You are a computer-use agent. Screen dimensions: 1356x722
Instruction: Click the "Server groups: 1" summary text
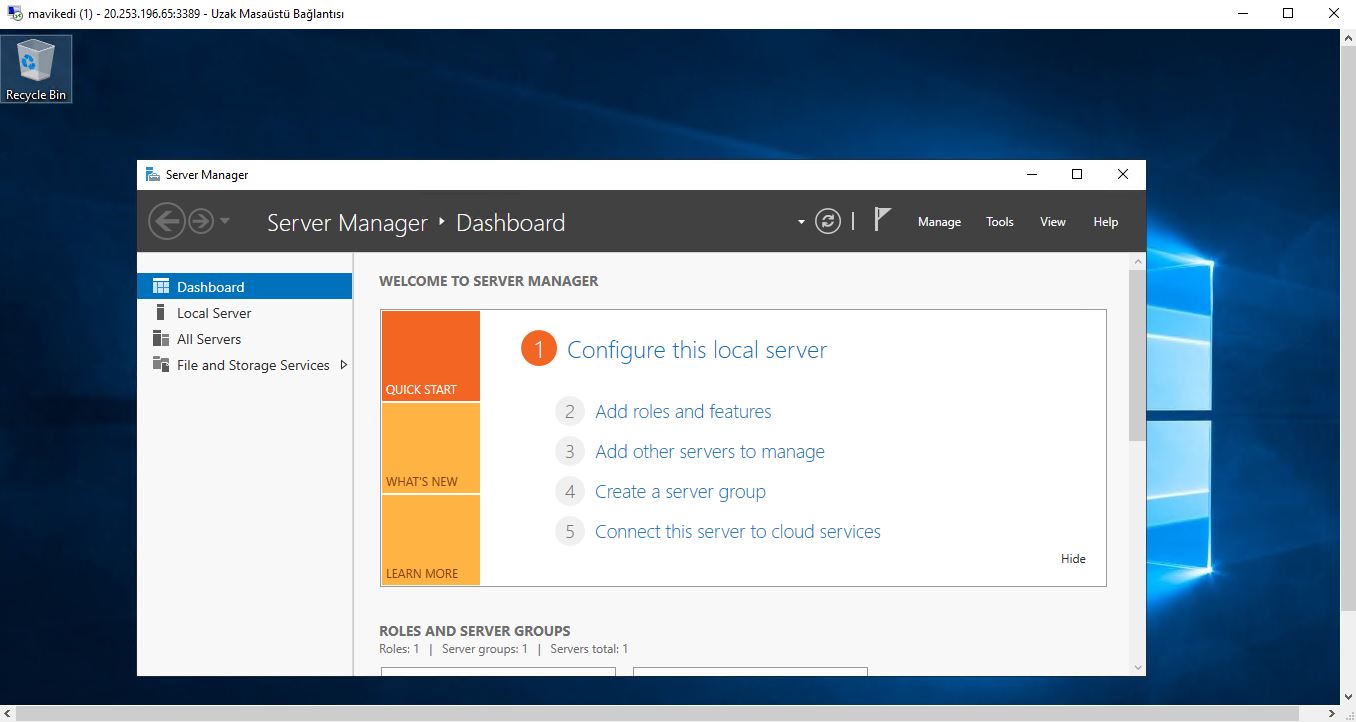[x=485, y=649]
